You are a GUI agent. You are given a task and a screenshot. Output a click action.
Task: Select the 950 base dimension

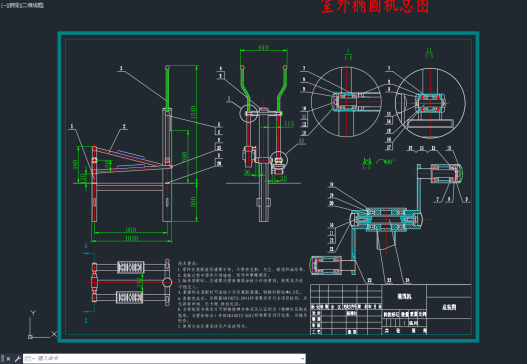[131, 230]
